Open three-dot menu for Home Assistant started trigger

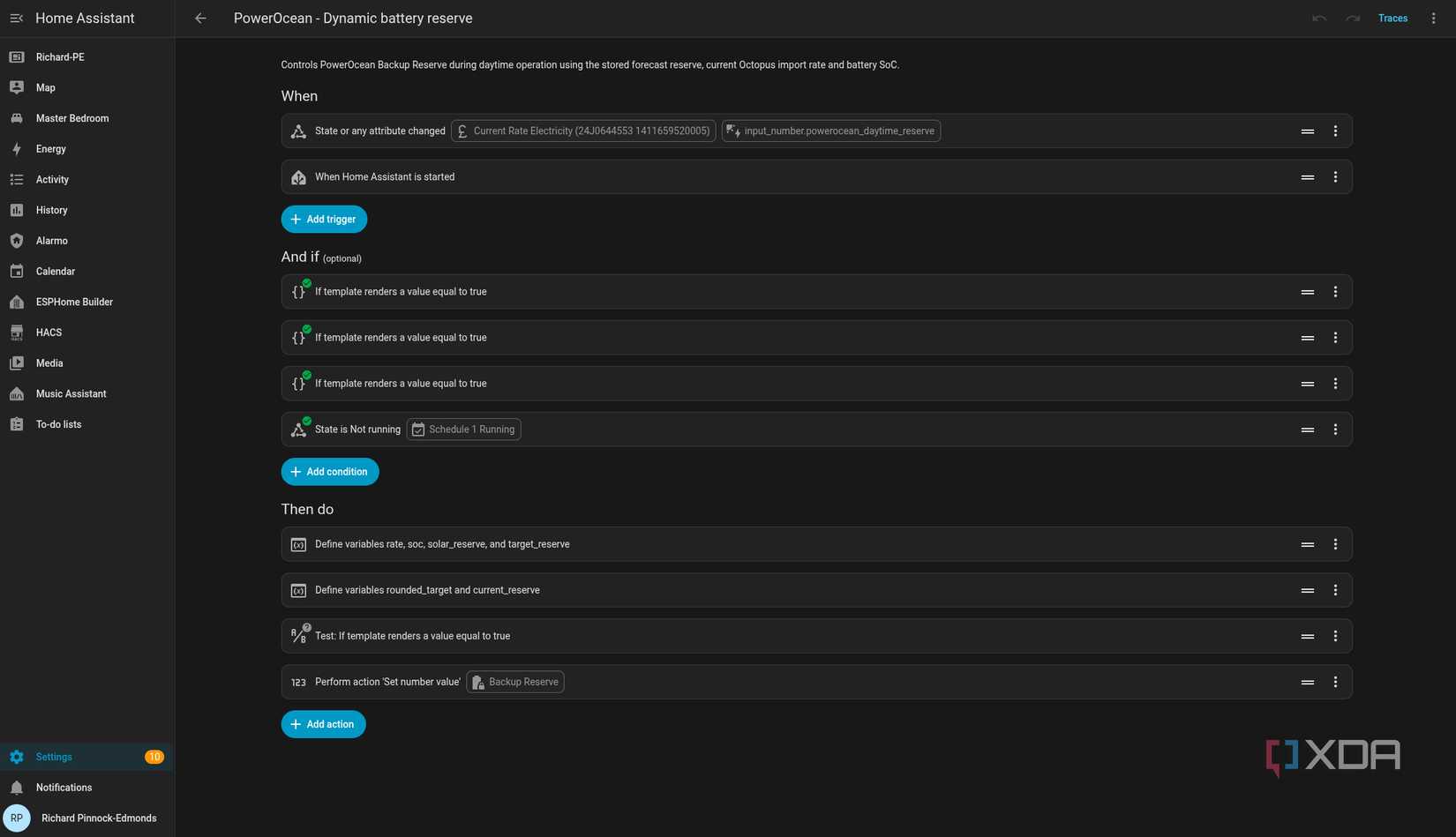click(x=1335, y=177)
